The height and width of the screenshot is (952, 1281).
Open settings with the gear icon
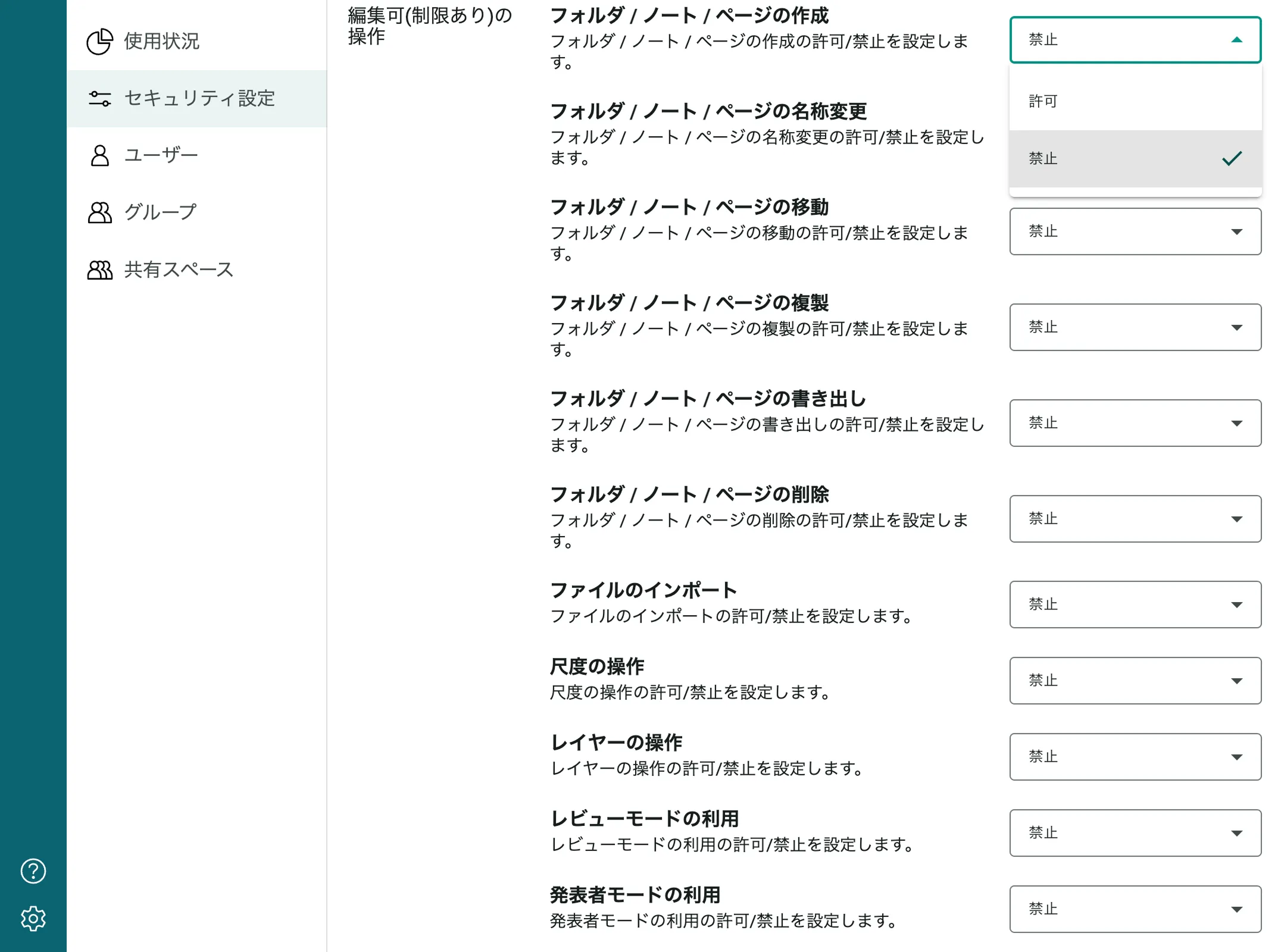[x=33, y=919]
